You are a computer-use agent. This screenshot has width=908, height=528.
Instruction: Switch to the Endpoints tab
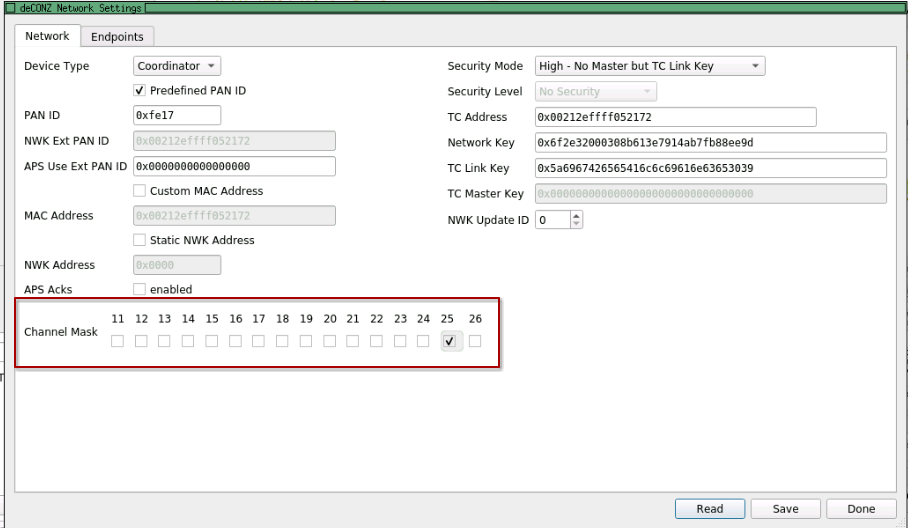tap(118, 37)
